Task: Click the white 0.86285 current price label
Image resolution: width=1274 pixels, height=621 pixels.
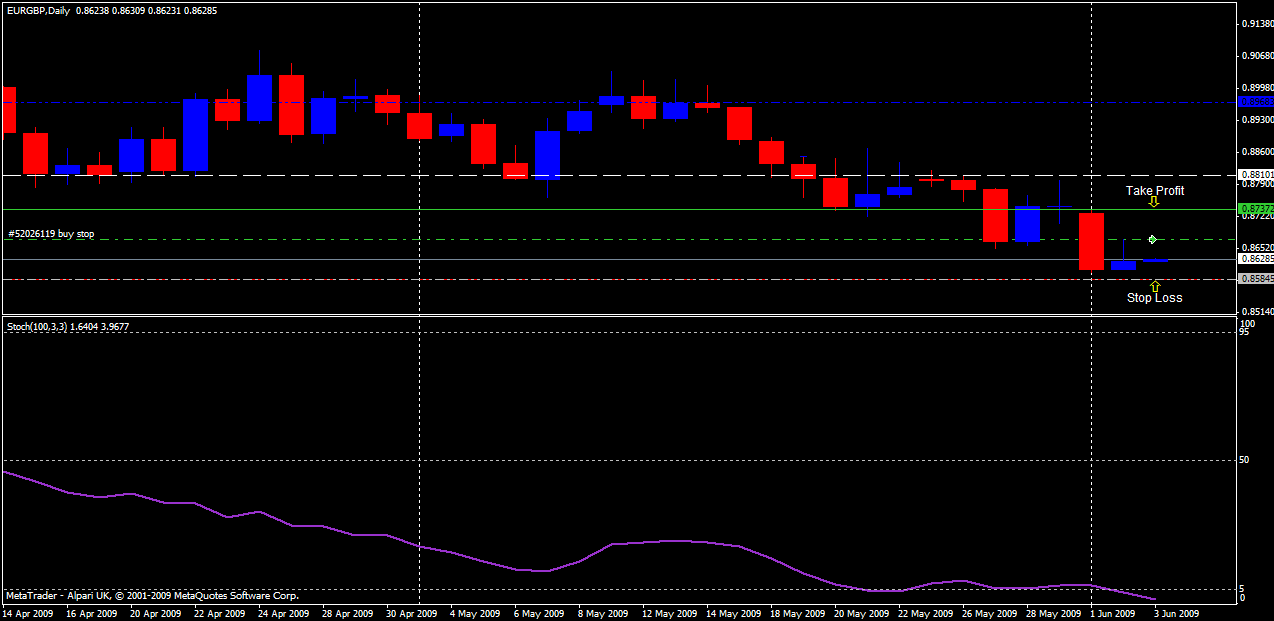Action: (1256, 258)
